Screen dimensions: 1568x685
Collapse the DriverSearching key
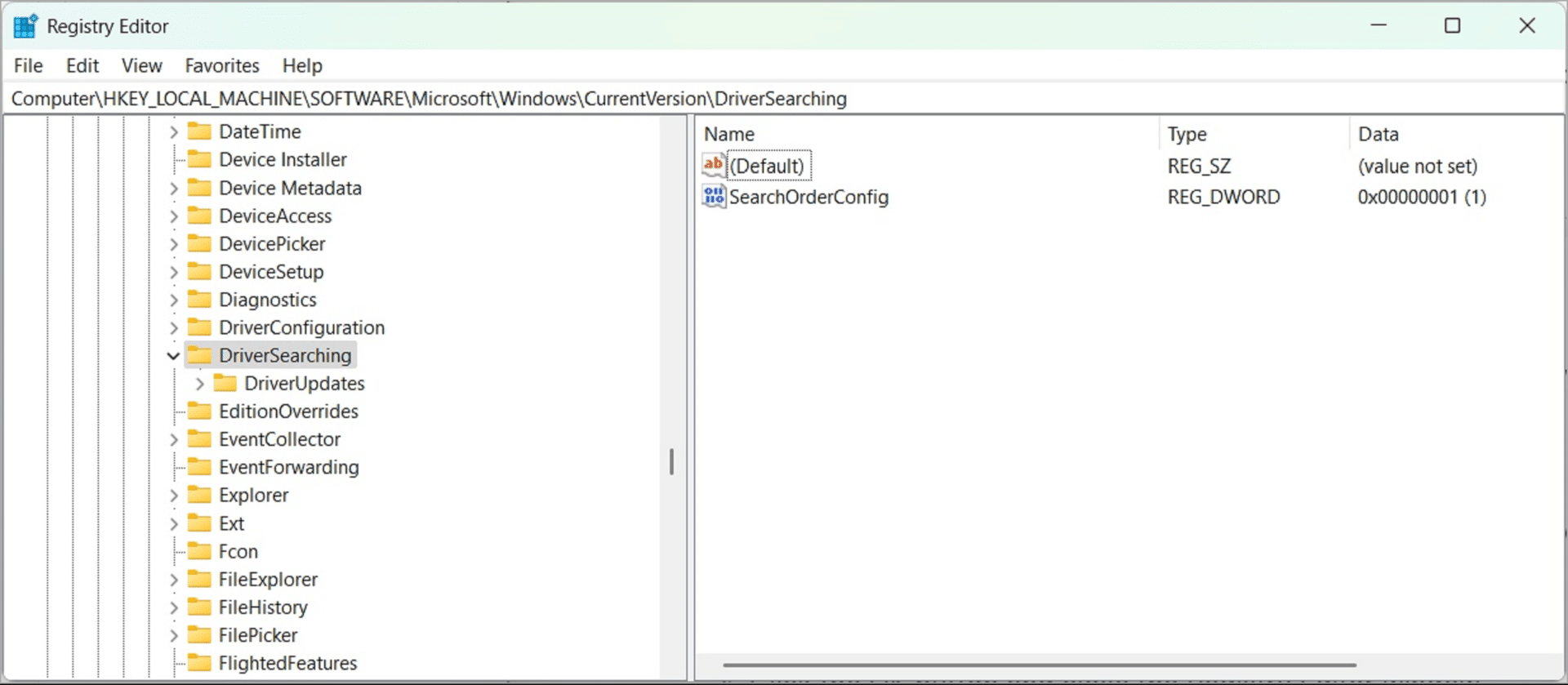[x=173, y=355]
